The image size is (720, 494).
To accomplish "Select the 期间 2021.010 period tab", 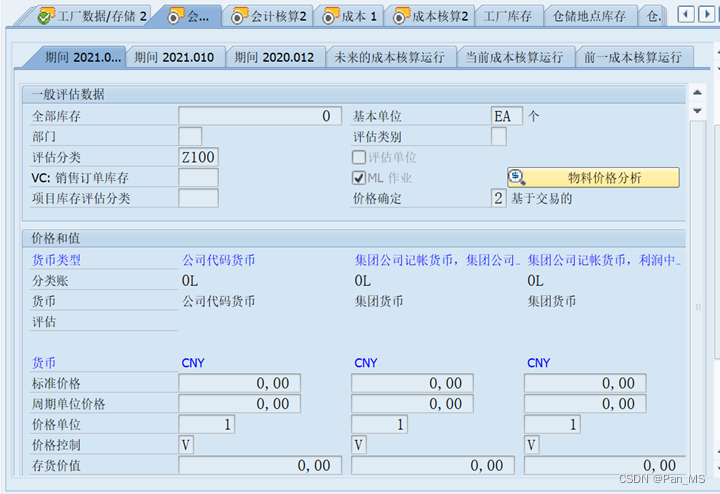I will (x=174, y=57).
